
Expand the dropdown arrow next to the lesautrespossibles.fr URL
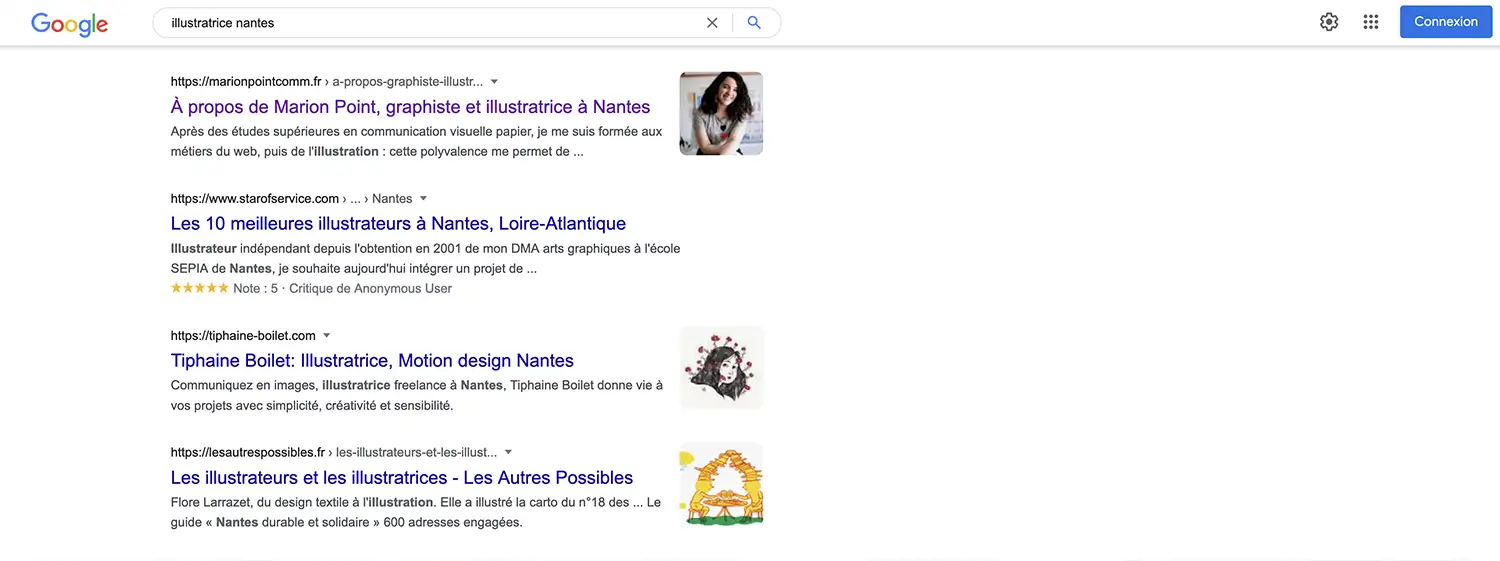pos(508,453)
